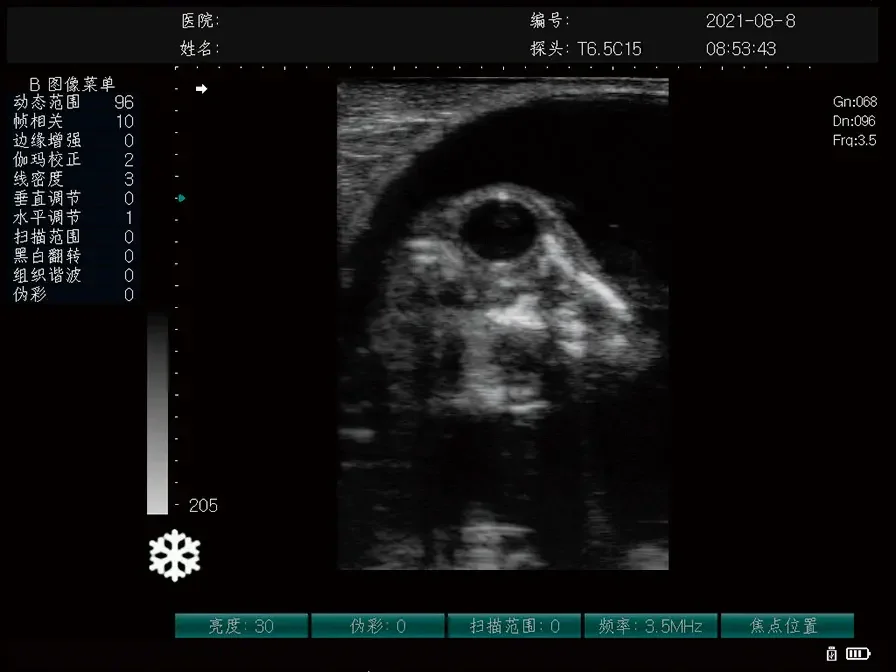Select the 亮度: 30 brightness button
The width and height of the screenshot is (896, 672).
pos(241,626)
